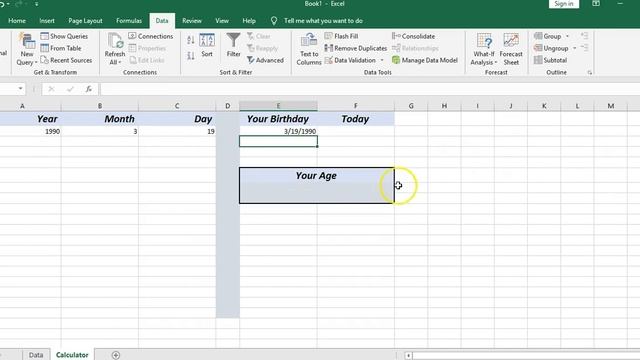Add a new sheet with plus button
The image size is (640, 360).
[116, 355]
